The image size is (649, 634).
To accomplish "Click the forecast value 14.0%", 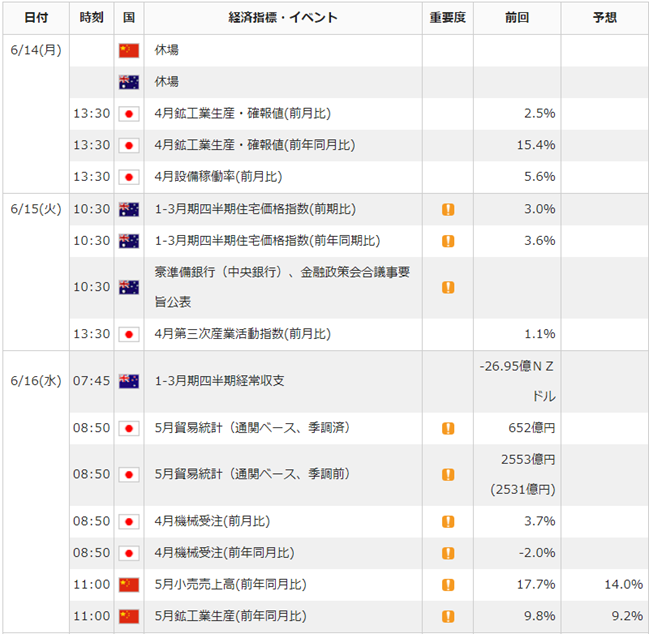I will [624, 585].
